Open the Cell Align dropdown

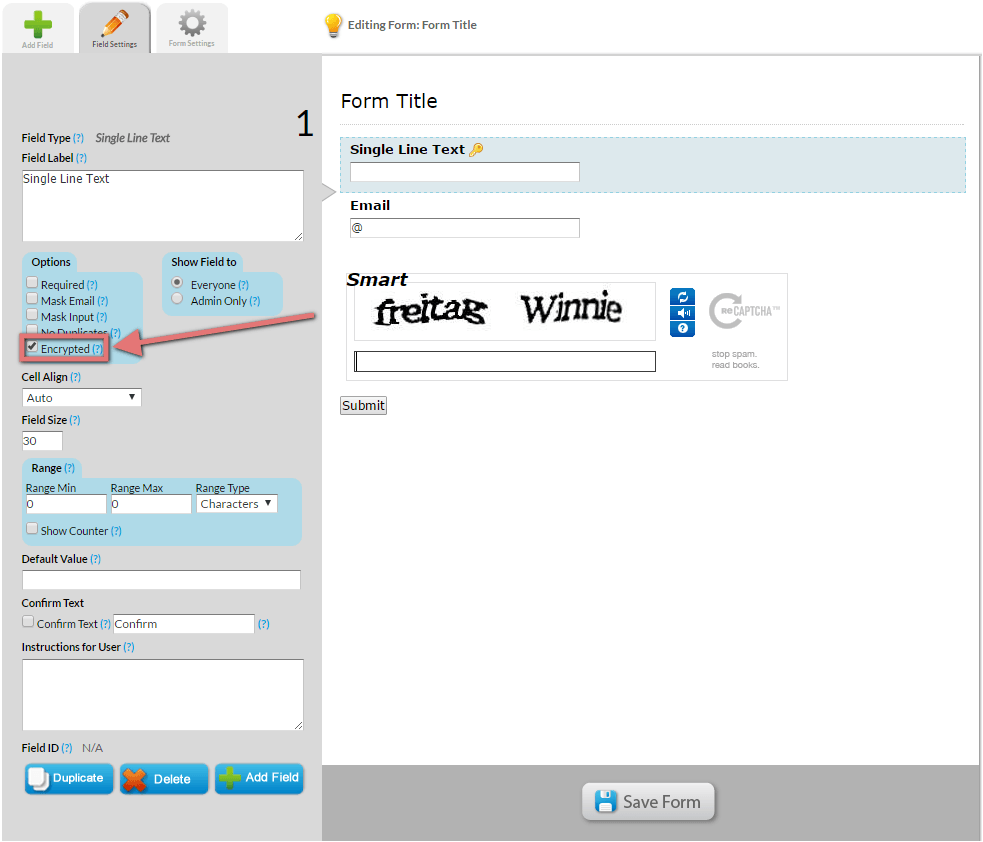click(x=81, y=397)
